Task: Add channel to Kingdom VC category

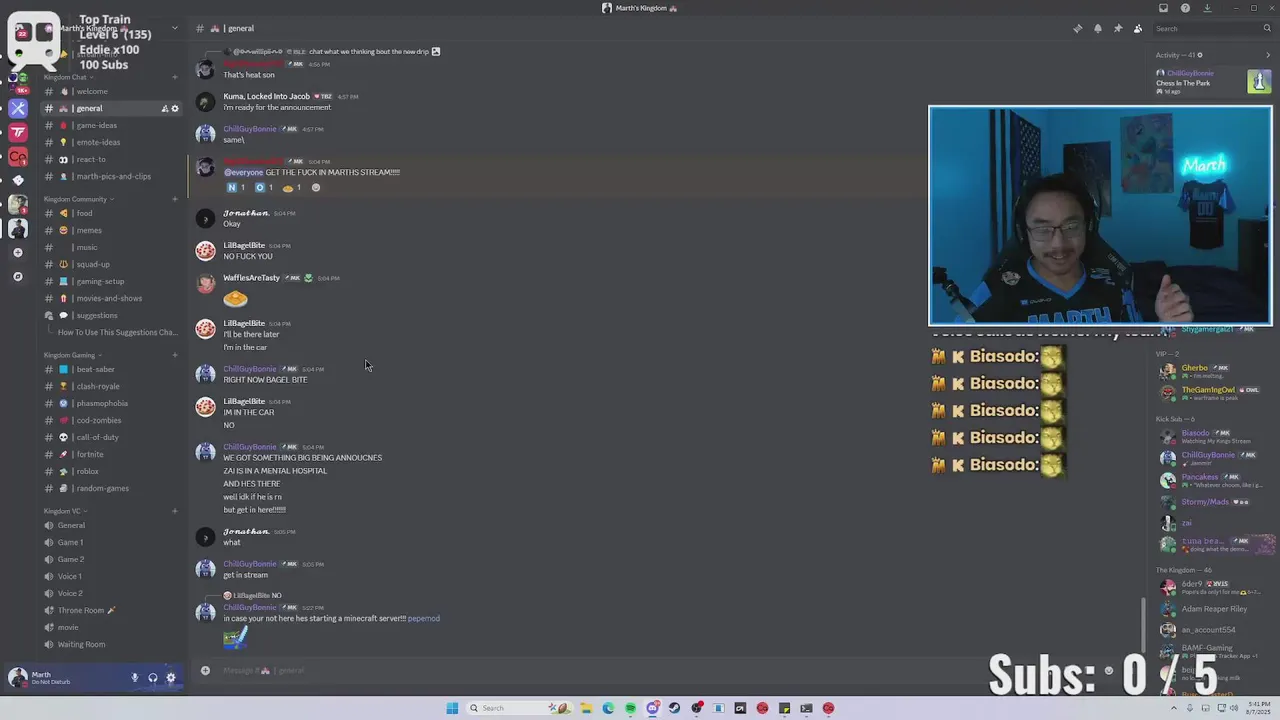Action: coord(175,511)
